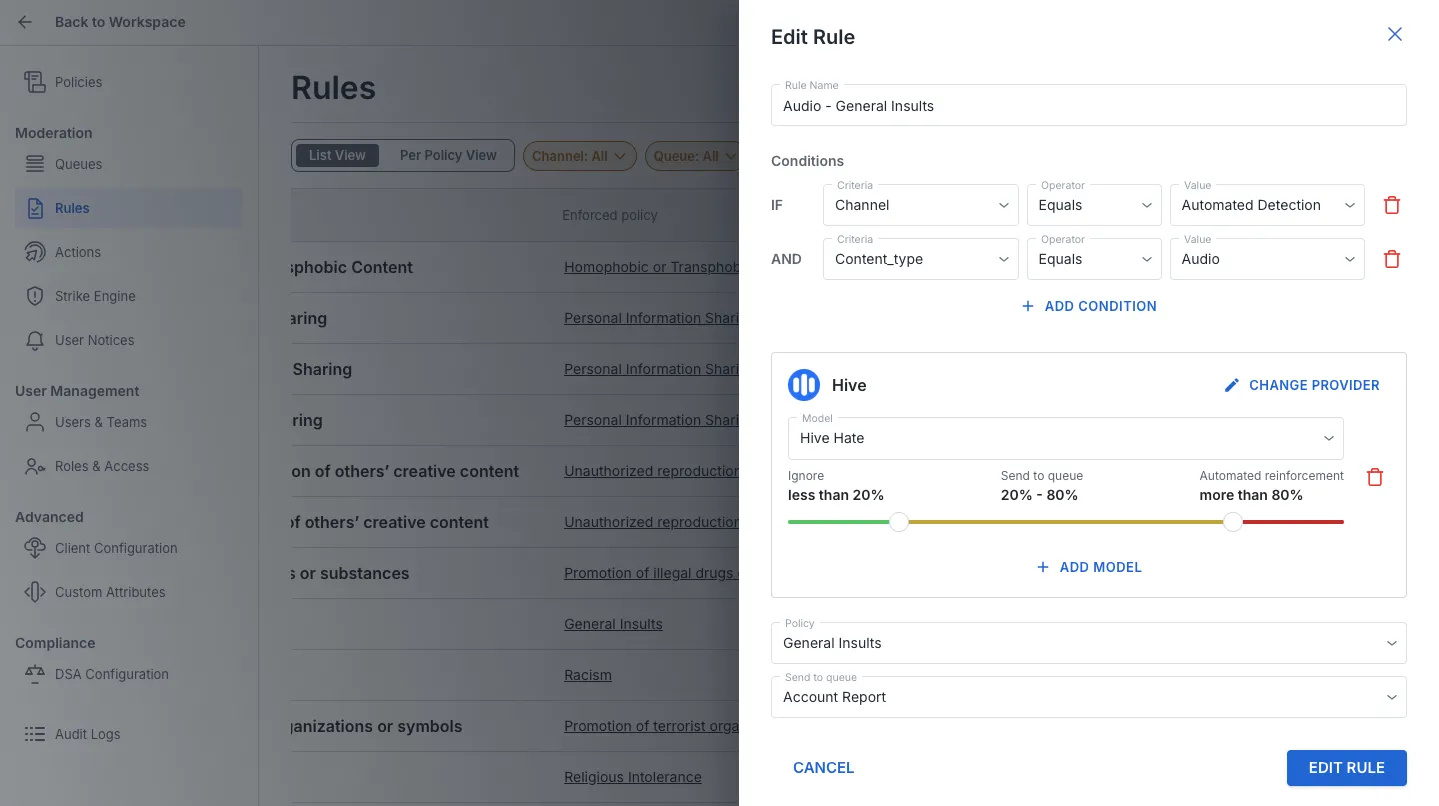The image size is (1439, 806).
Task: Open the Actions icon in sidebar
Action: pyautogui.click(x=35, y=252)
